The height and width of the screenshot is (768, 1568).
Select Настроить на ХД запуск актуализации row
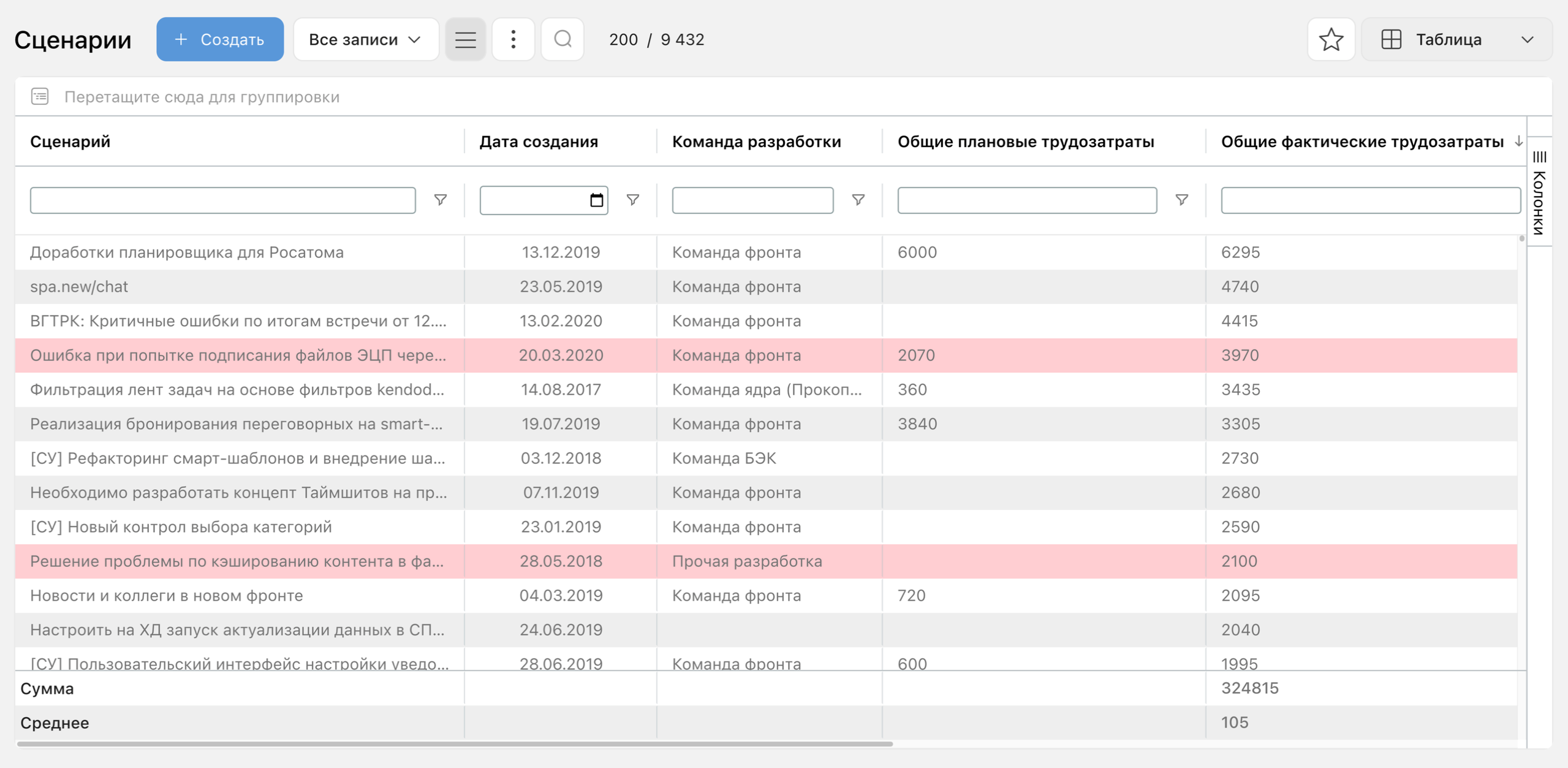[x=766, y=630]
